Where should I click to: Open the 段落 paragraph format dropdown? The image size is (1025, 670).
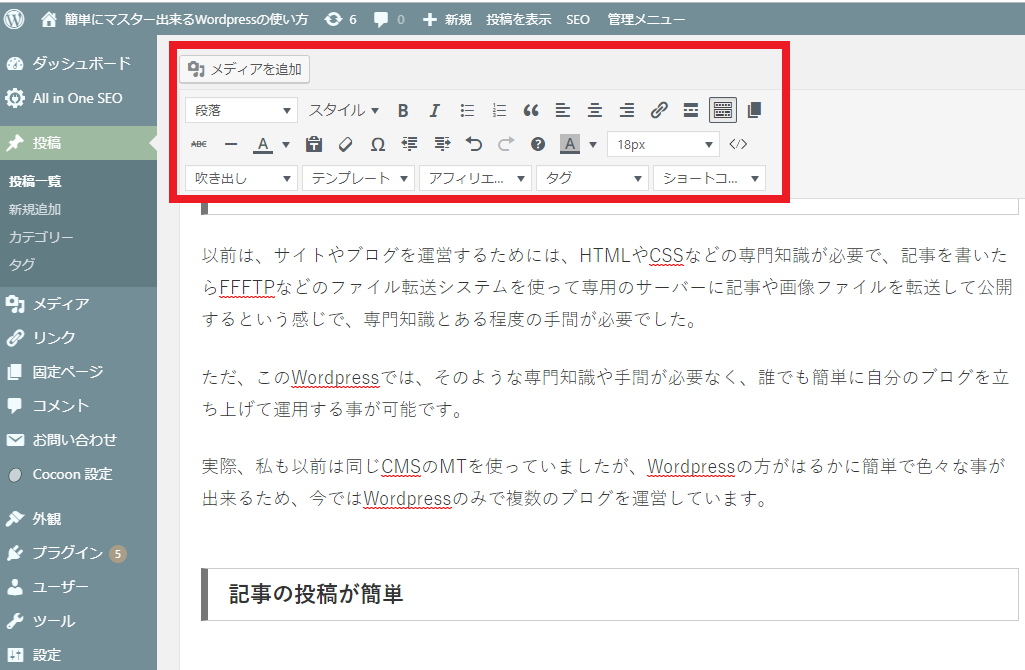point(241,110)
